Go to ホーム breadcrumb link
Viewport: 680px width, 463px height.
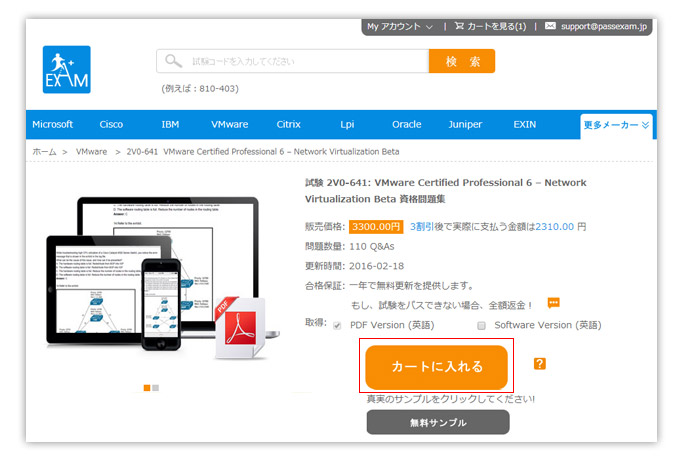[44, 152]
